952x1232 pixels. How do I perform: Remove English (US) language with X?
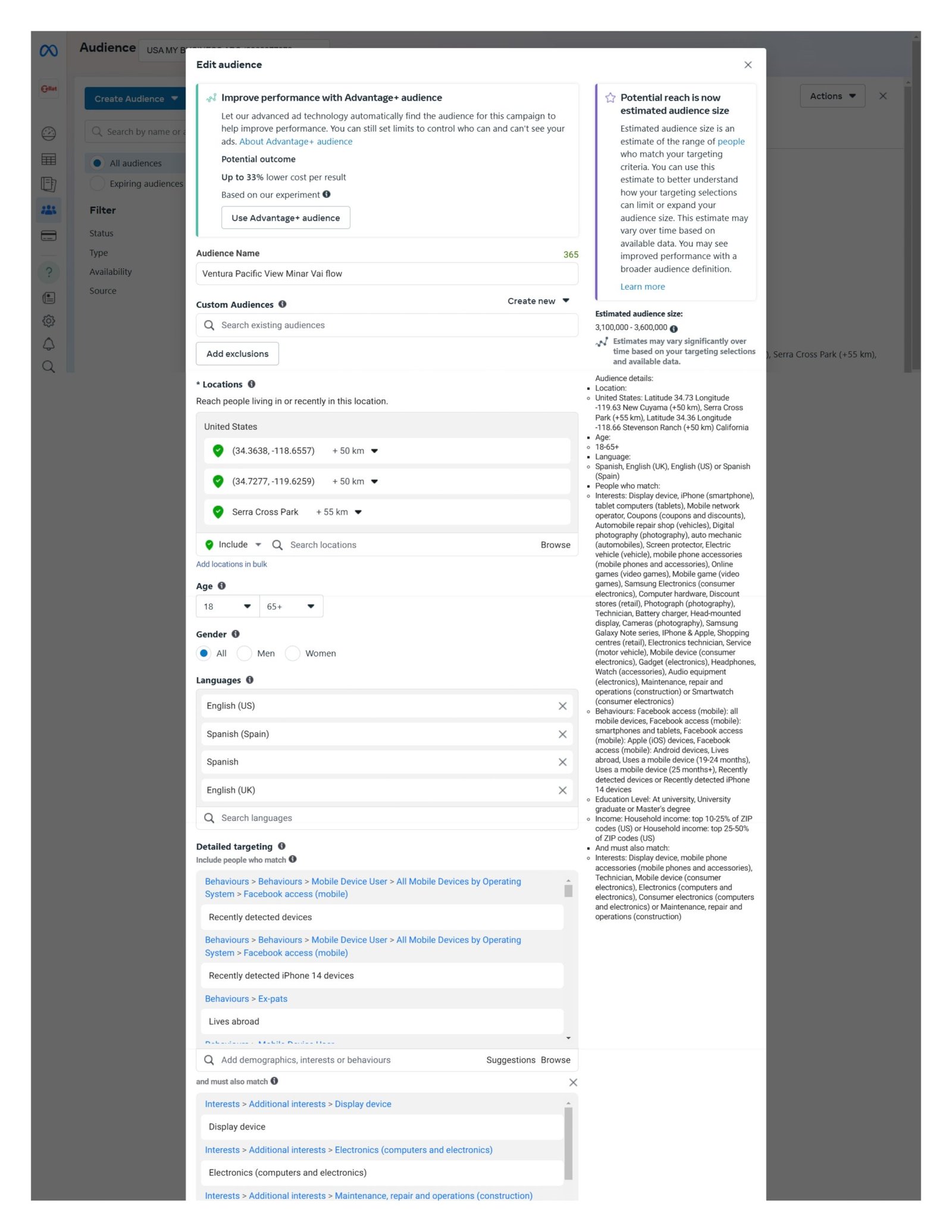click(x=562, y=706)
